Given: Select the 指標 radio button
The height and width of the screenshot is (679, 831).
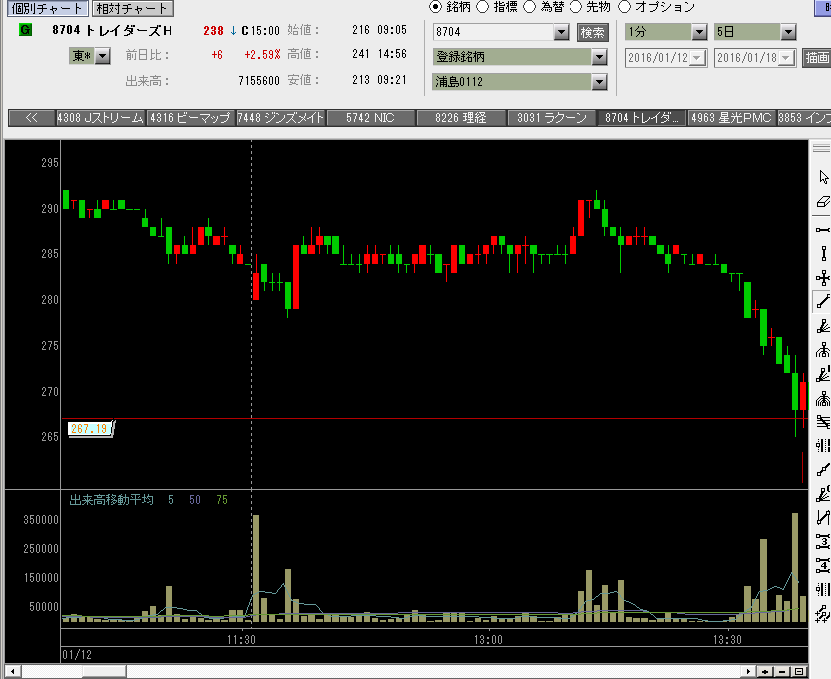Looking at the screenshot, I should click(482, 7).
